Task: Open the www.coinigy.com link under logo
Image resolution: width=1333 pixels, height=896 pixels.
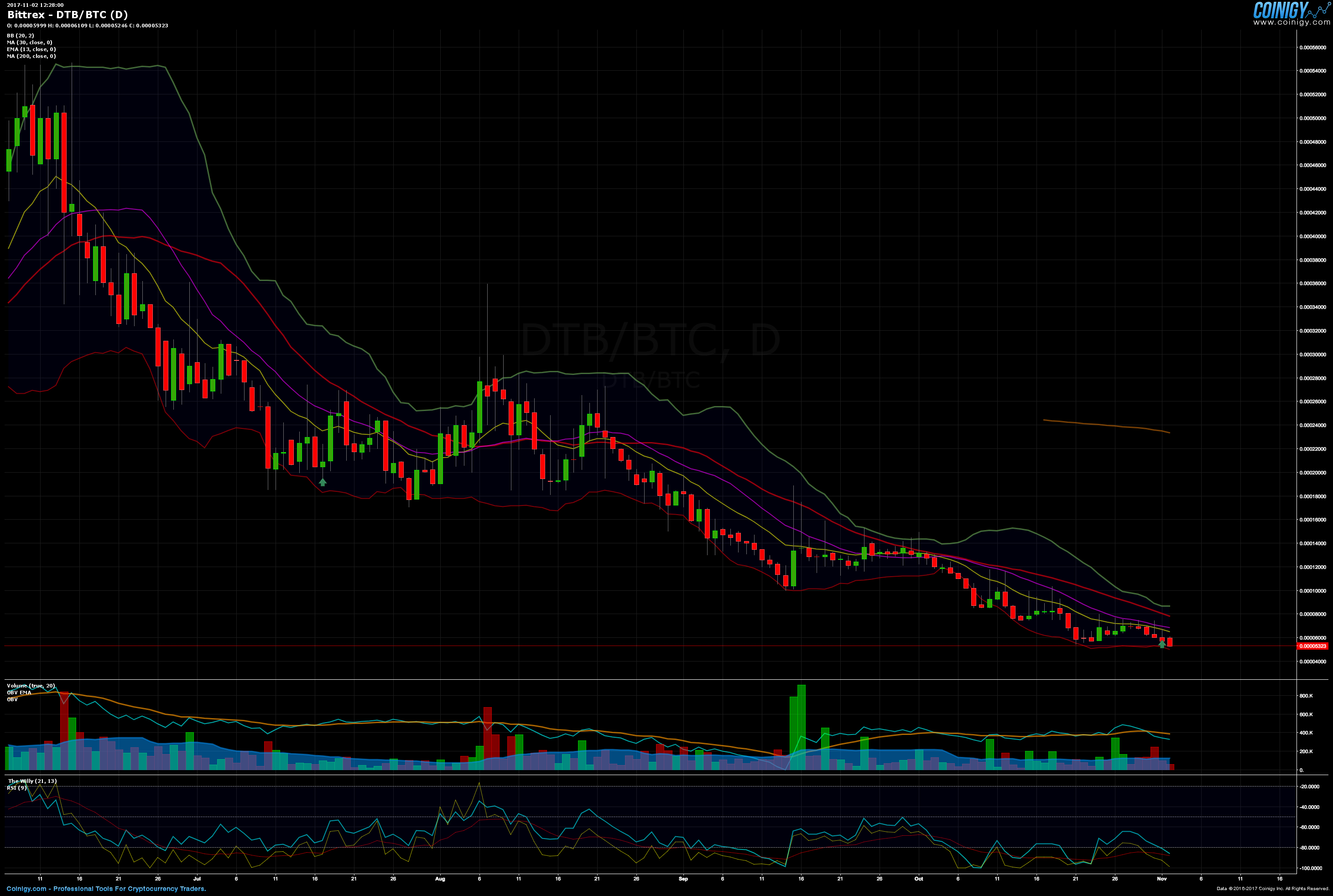Action: 1291,23
